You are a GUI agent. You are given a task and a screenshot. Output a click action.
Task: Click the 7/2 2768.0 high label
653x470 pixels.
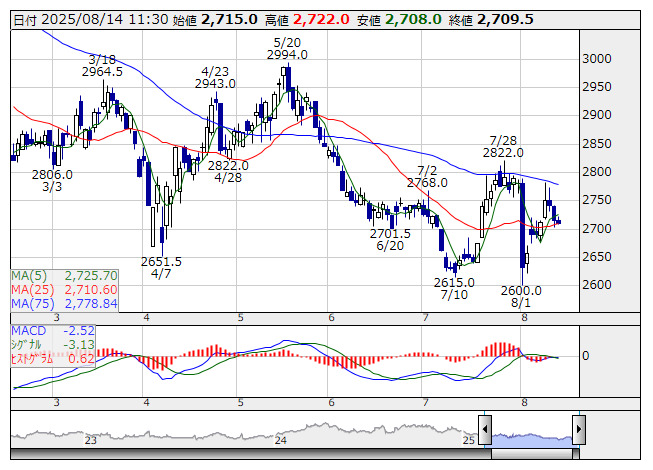(x=427, y=177)
